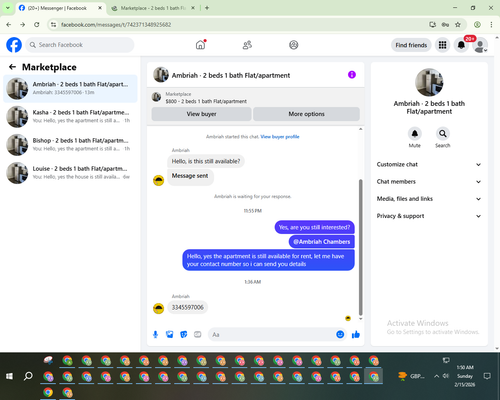Open the taskbar clock showing 1:50 AM

click(465, 376)
